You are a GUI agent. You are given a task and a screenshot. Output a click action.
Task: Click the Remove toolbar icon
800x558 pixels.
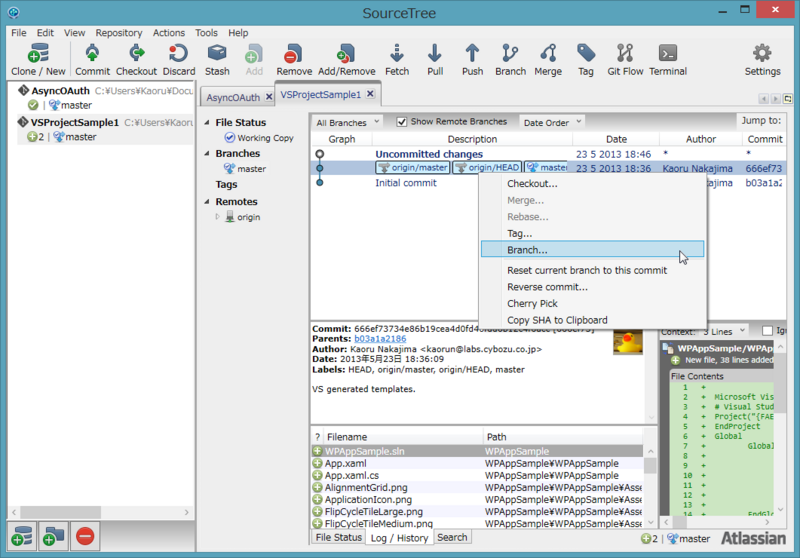coord(294,60)
